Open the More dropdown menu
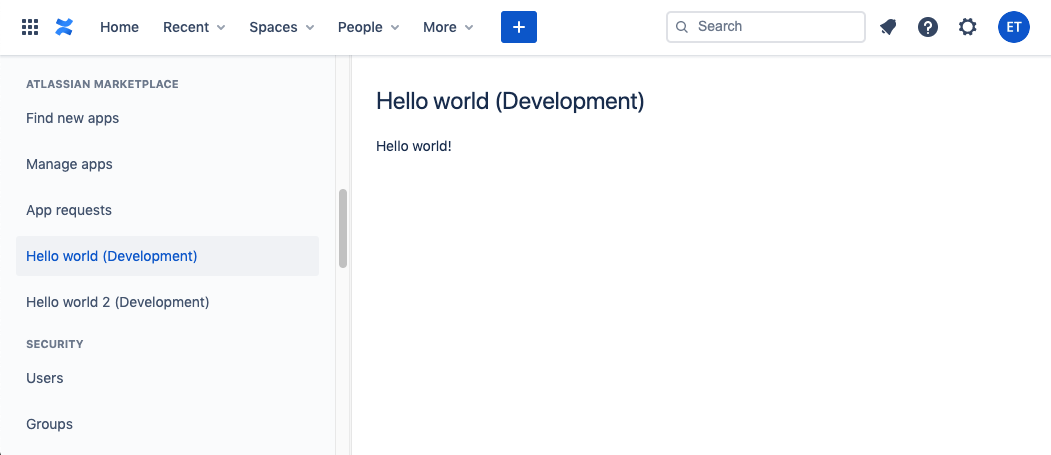Screen dimensions: 1051x455 (x=448, y=27)
